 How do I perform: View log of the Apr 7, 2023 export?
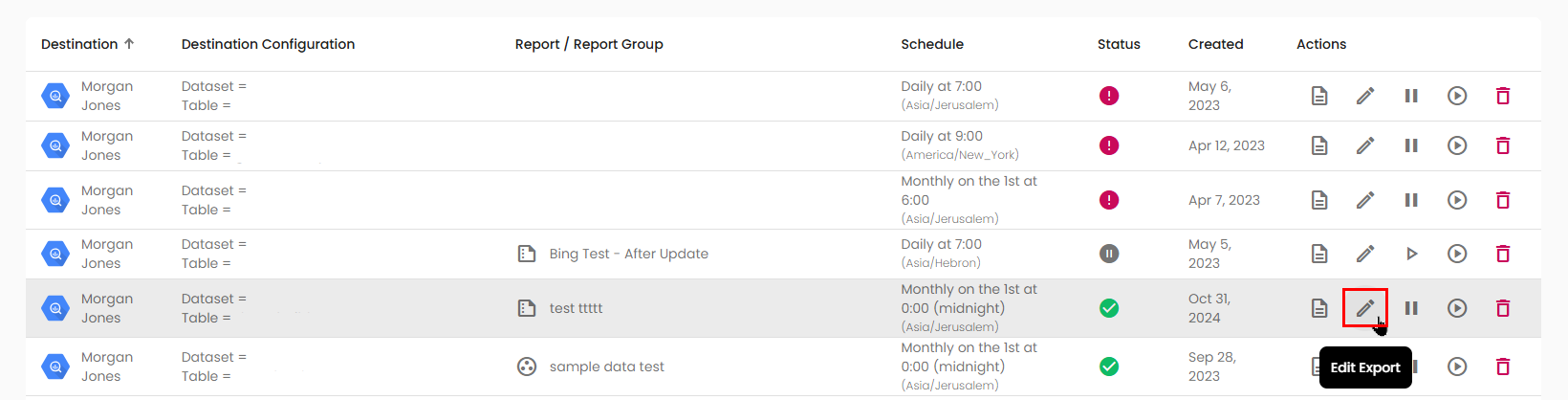(x=1318, y=200)
